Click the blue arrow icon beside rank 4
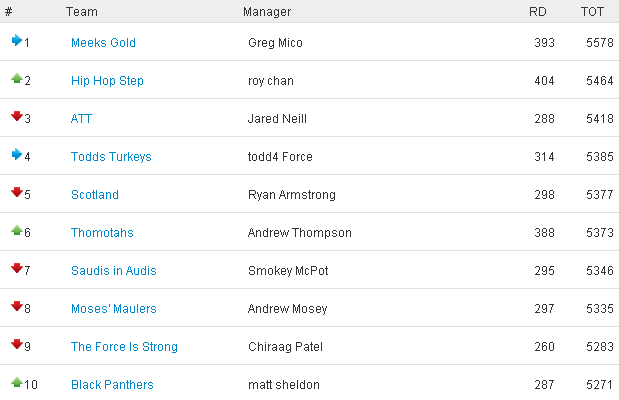Screen dimensions: 619x400 coord(17,154)
